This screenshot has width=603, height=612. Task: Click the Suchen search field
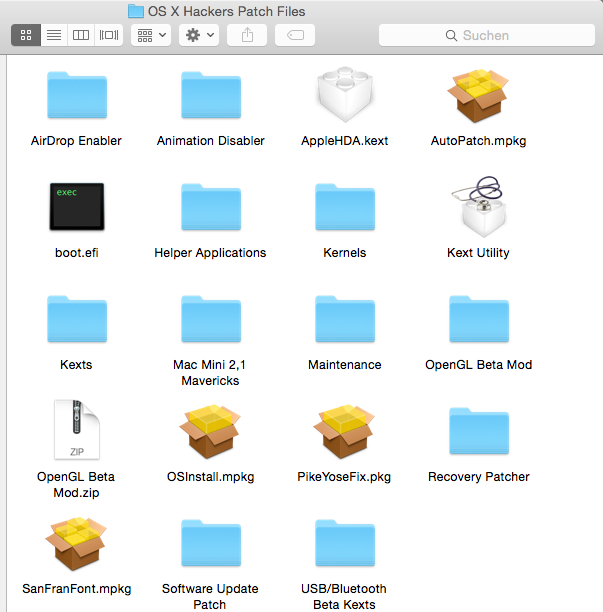point(487,35)
